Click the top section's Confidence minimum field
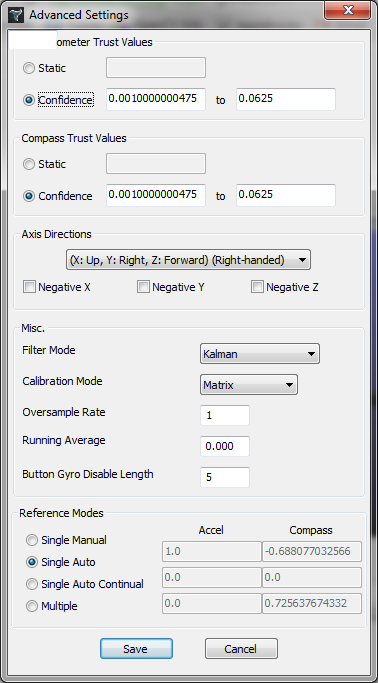Image resolution: width=378 pixels, height=683 pixels. pyautogui.click(x=156, y=99)
